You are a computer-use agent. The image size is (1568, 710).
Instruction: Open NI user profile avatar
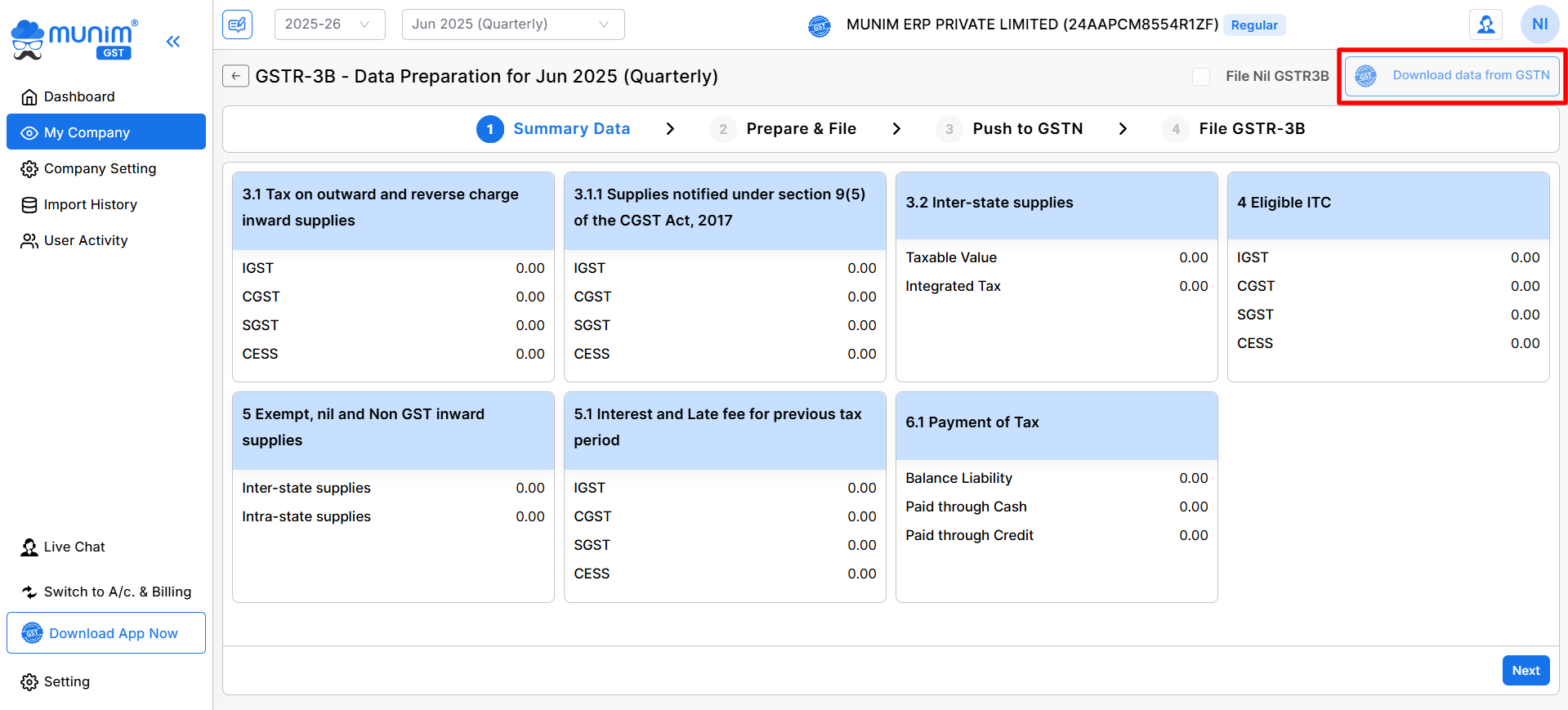point(1540,25)
